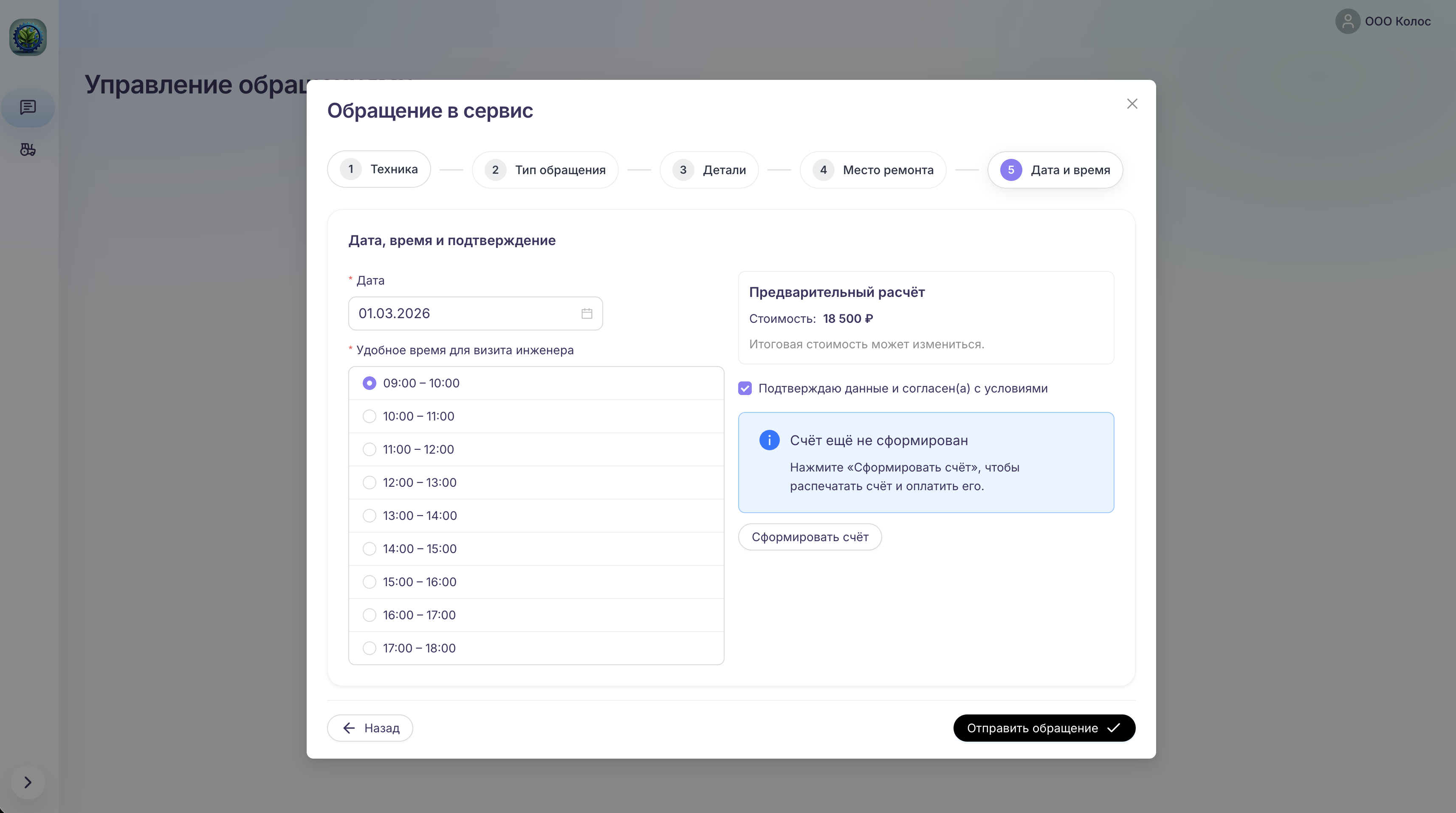This screenshot has height=813, width=1456.
Task: Submit with Отправить обращение button
Action: (x=1044, y=728)
